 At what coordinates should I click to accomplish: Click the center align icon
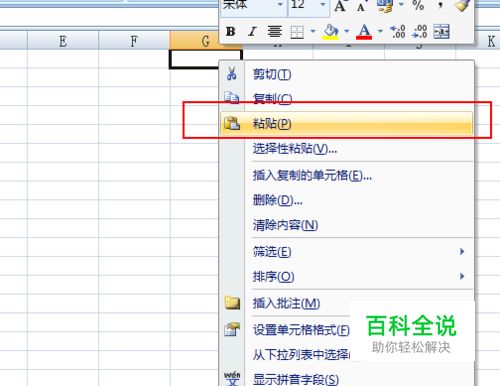(275, 32)
